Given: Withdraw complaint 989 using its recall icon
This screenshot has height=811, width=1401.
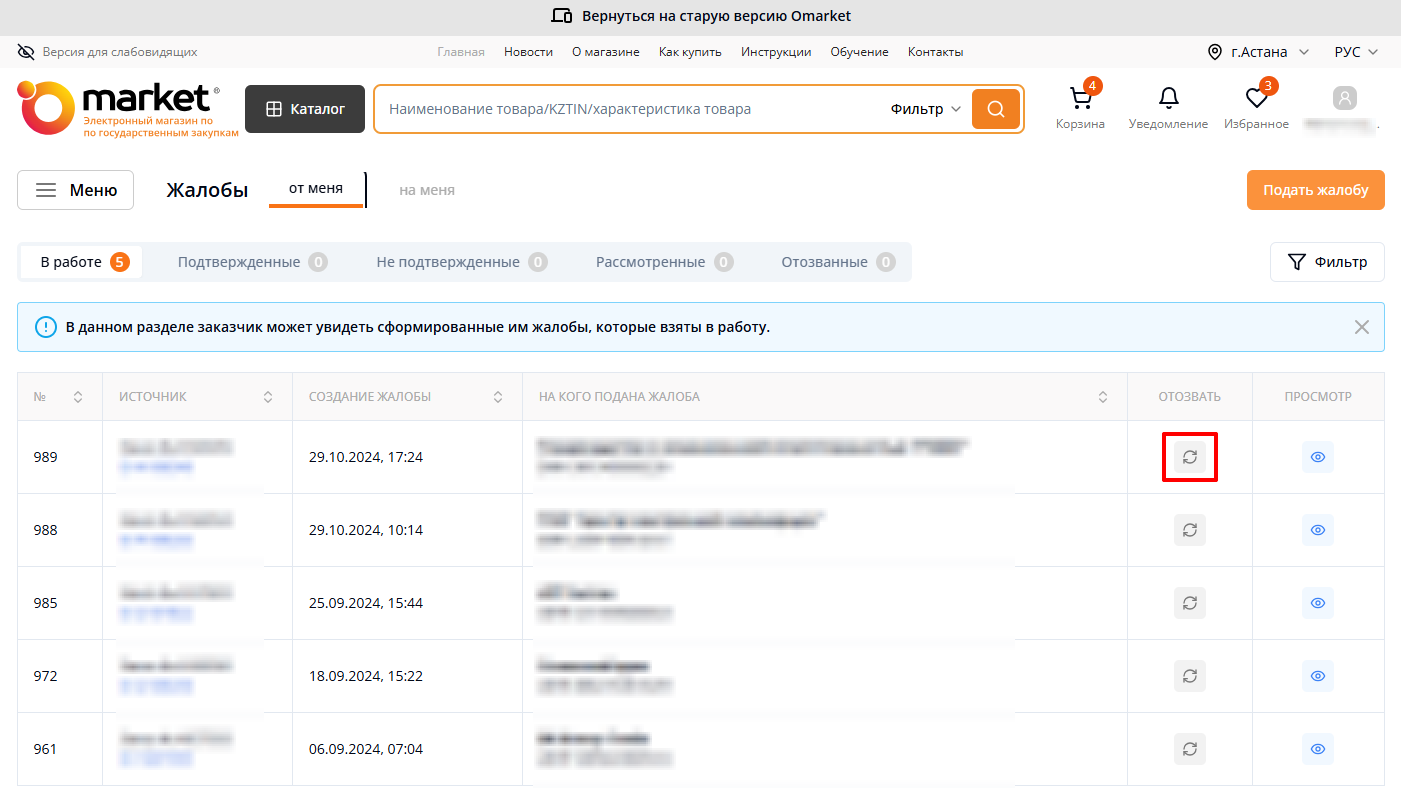Looking at the screenshot, I should [1189, 457].
